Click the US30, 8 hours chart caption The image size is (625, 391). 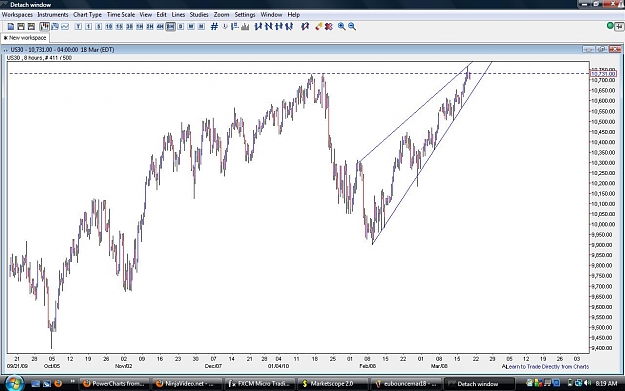[39, 58]
